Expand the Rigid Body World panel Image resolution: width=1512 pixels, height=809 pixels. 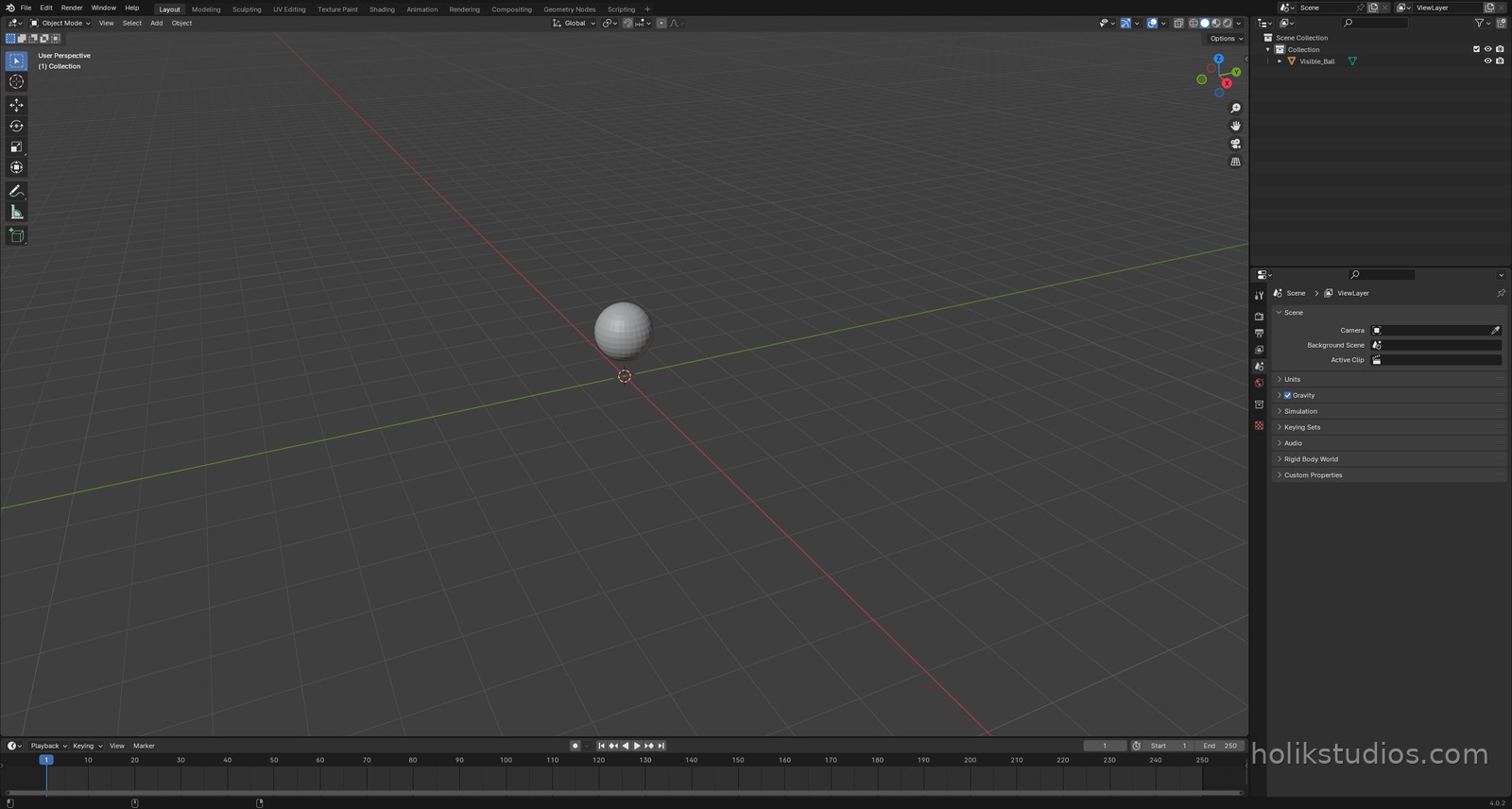(x=1388, y=459)
